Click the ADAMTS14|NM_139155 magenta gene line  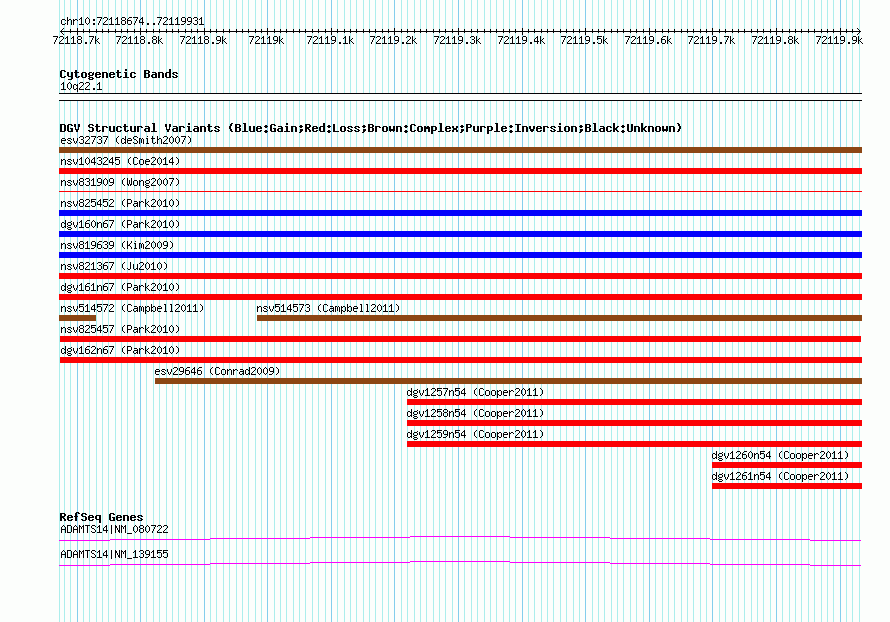(460, 564)
